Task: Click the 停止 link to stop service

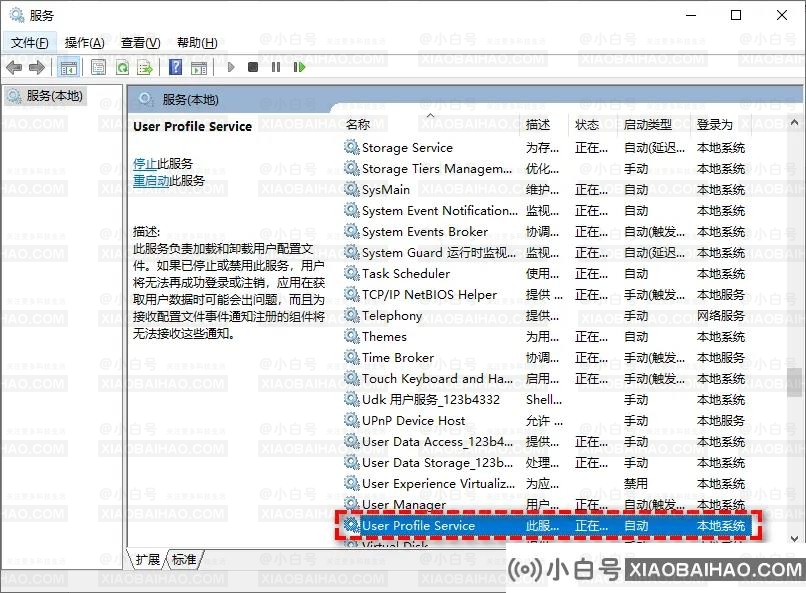Action: pos(144,164)
